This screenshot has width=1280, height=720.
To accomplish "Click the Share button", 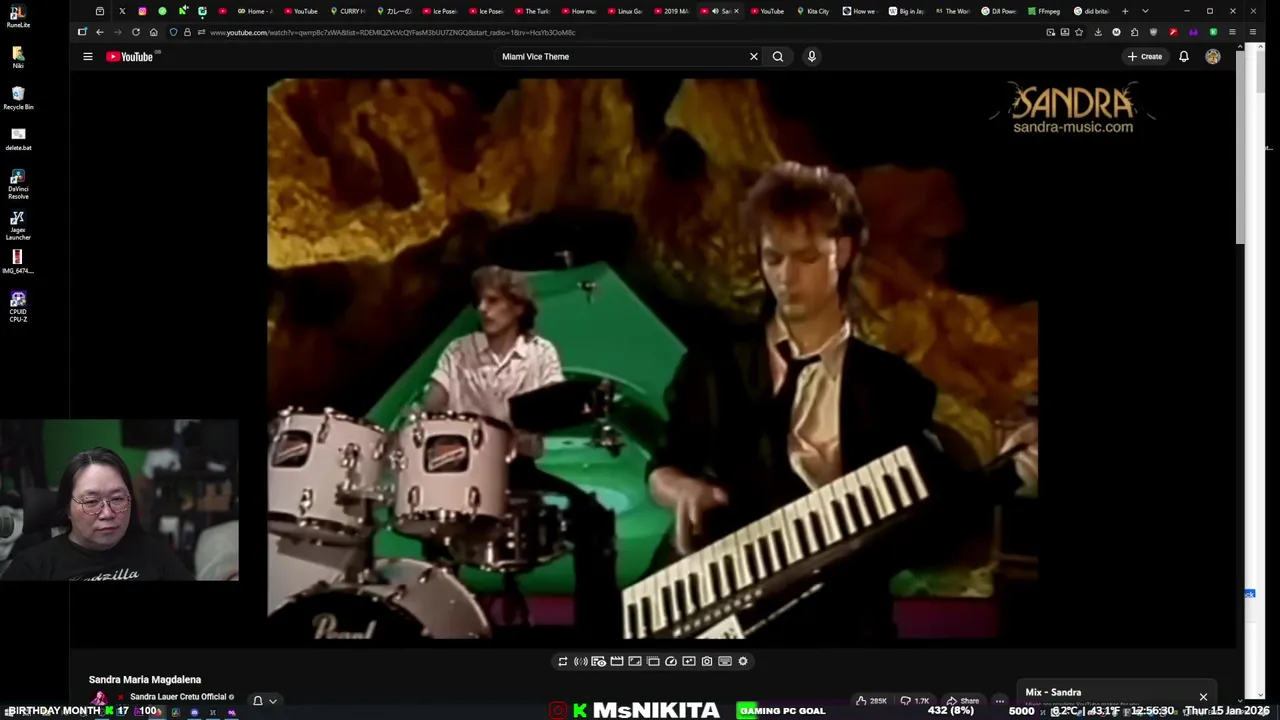I will tap(964, 701).
